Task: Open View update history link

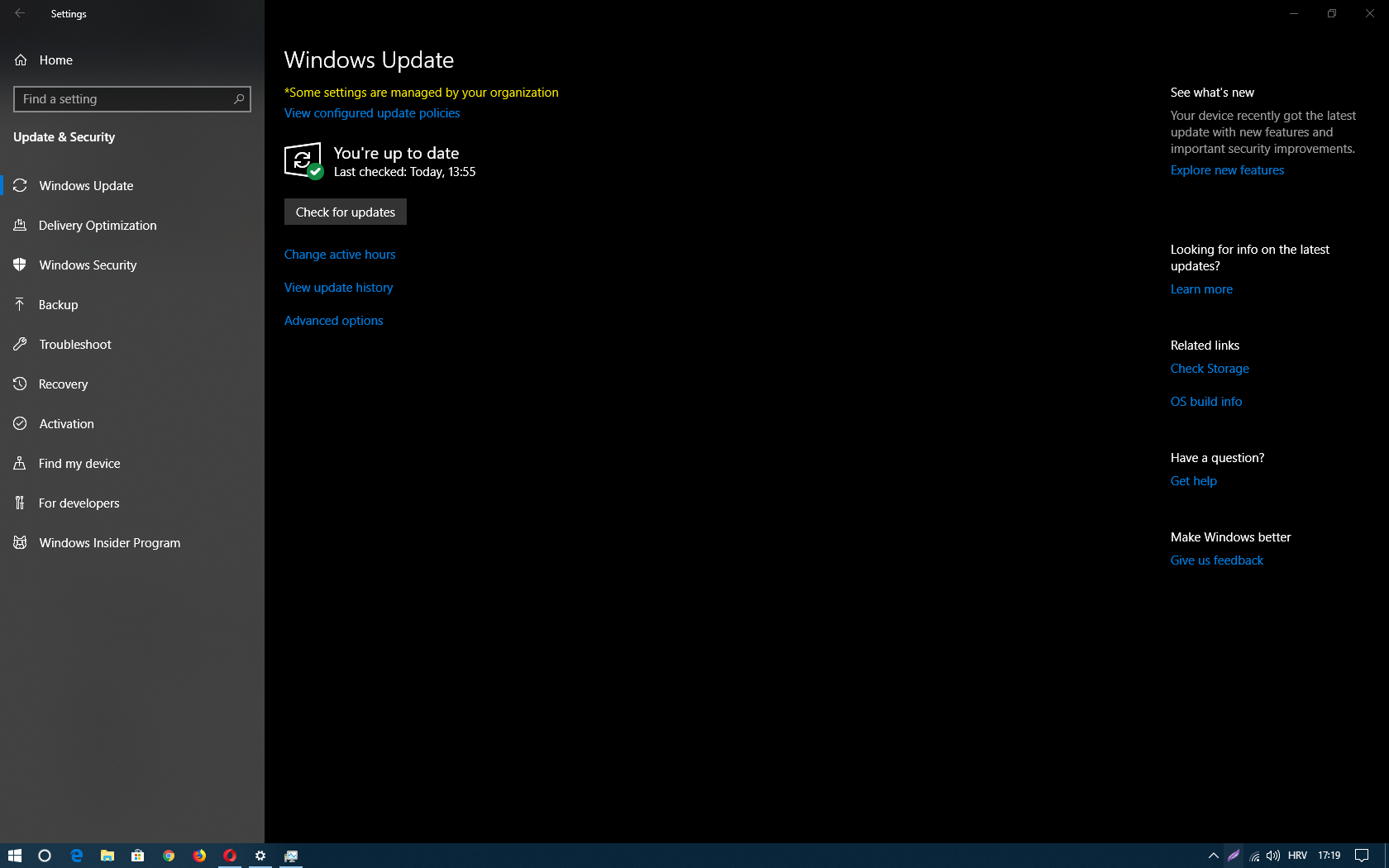Action: 338,288
